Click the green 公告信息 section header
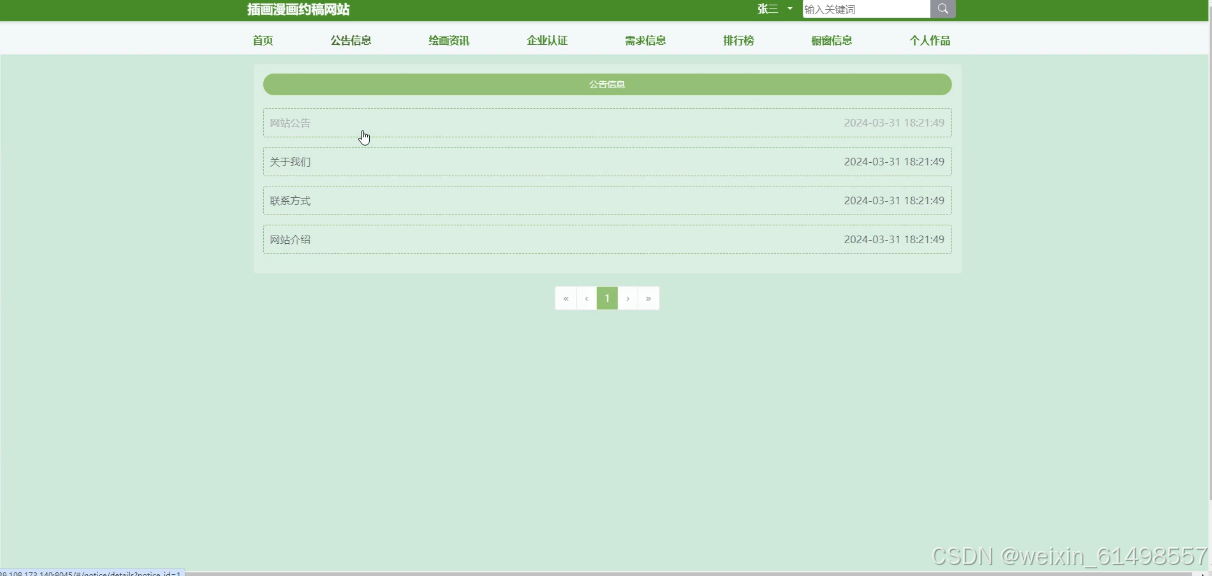This screenshot has height=576, width=1212. point(607,84)
